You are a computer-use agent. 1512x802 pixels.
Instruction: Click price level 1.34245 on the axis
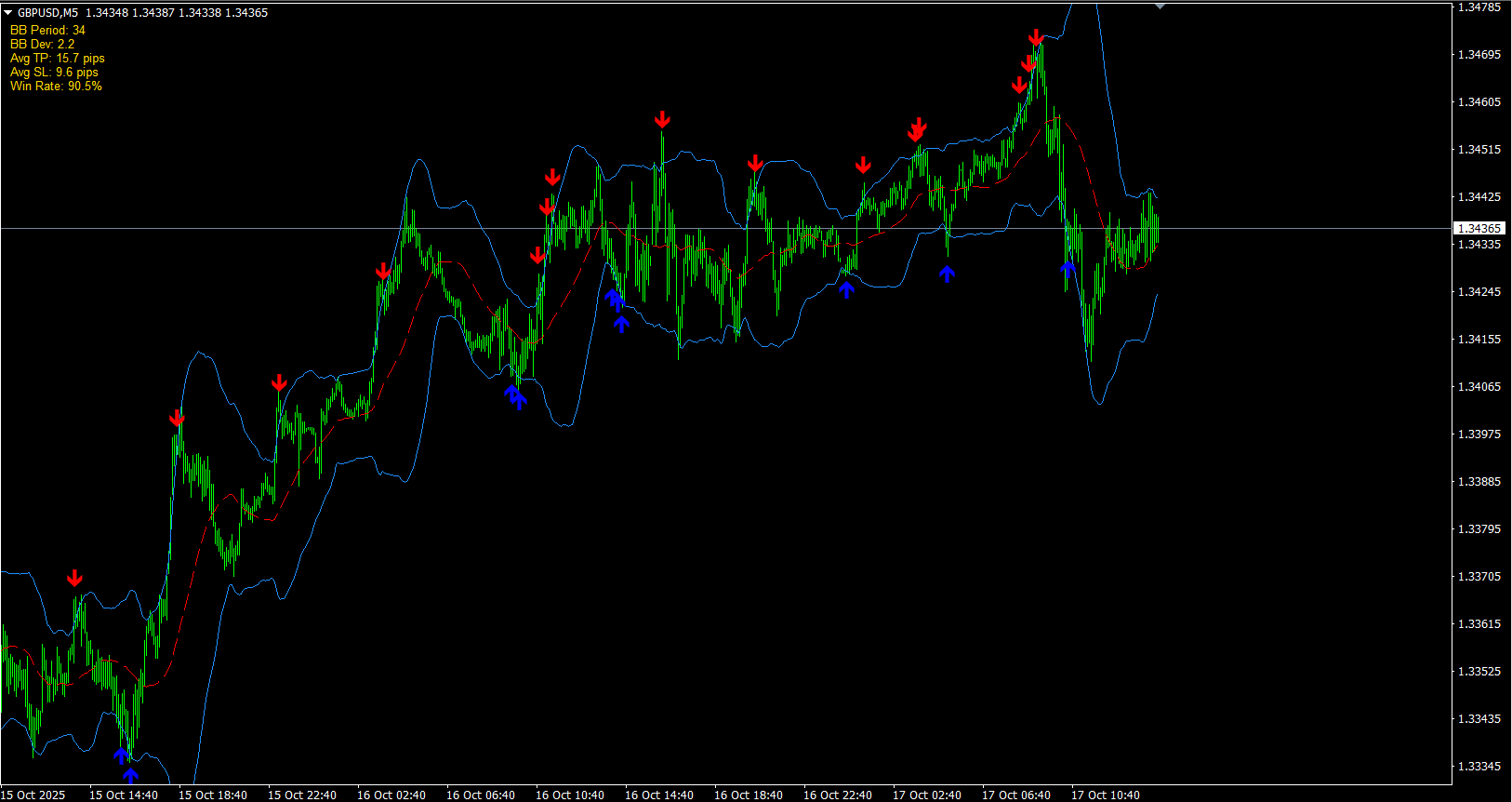(1479, 292)
